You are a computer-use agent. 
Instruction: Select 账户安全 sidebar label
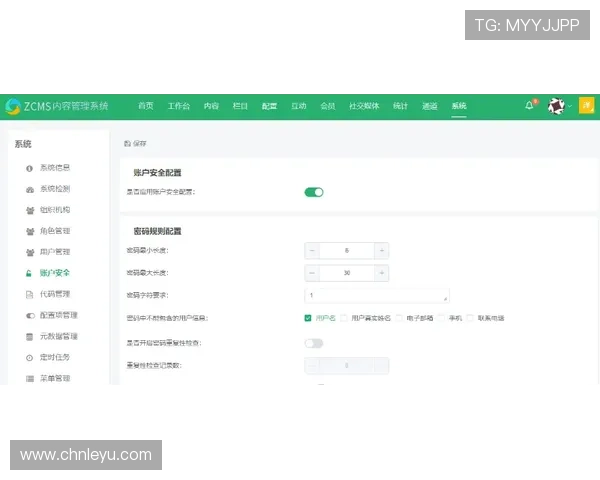(x=55, y=273)
